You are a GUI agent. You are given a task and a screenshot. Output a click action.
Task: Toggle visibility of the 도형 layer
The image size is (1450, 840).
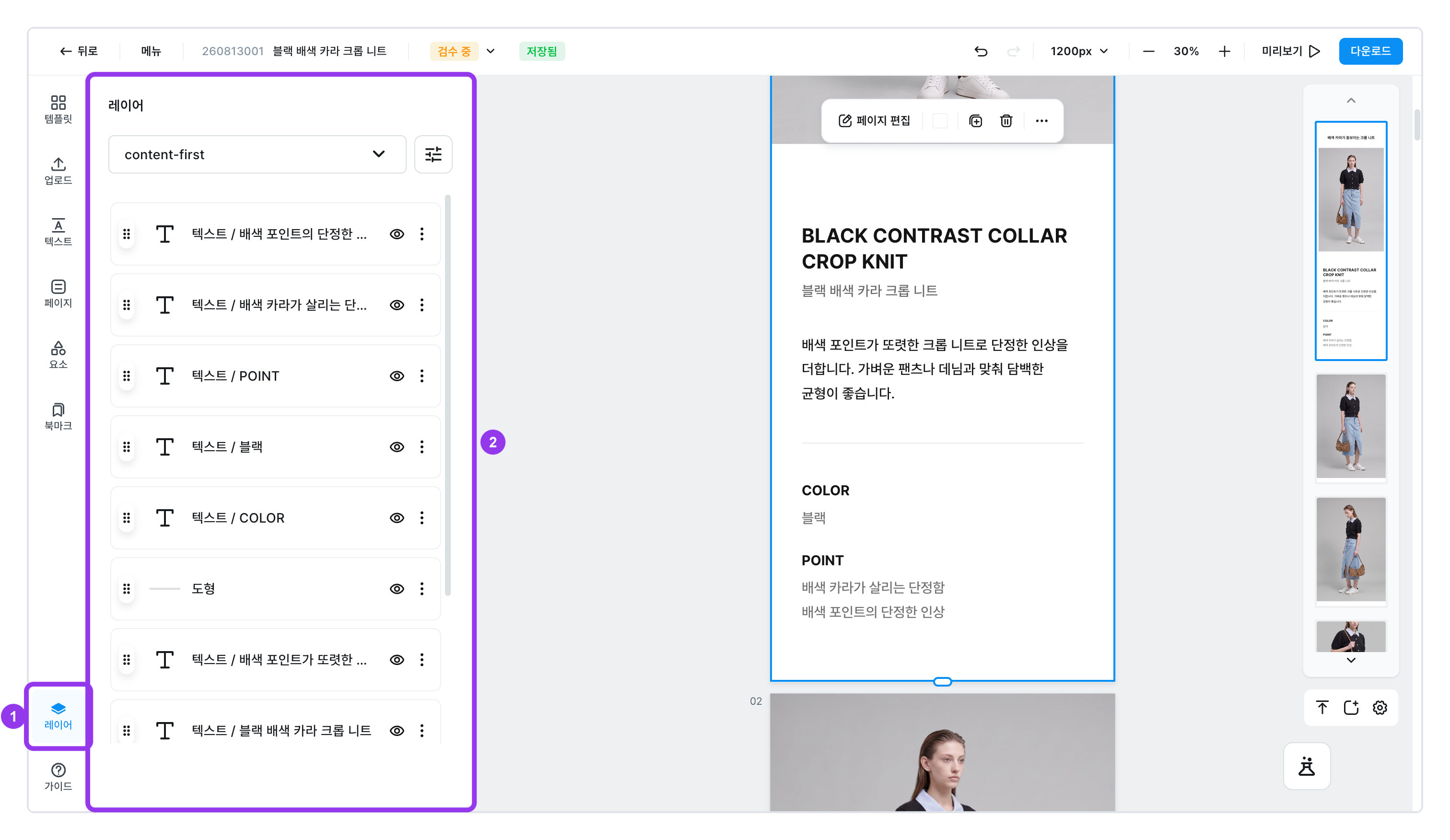(x=397, y=589)
